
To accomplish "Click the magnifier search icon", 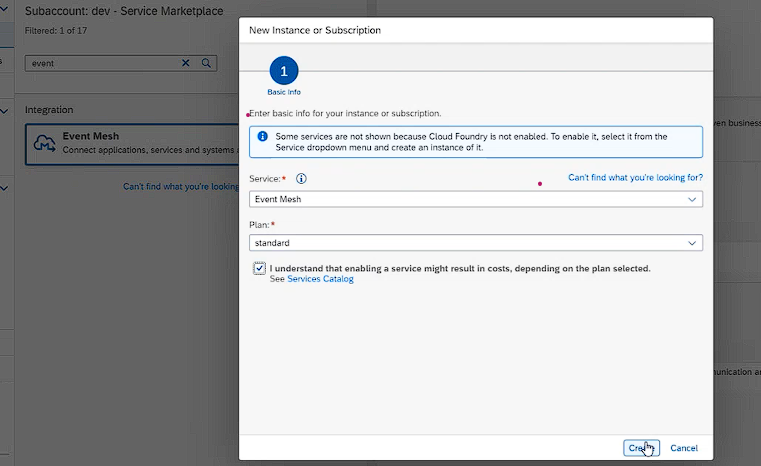I will (206, 63).
